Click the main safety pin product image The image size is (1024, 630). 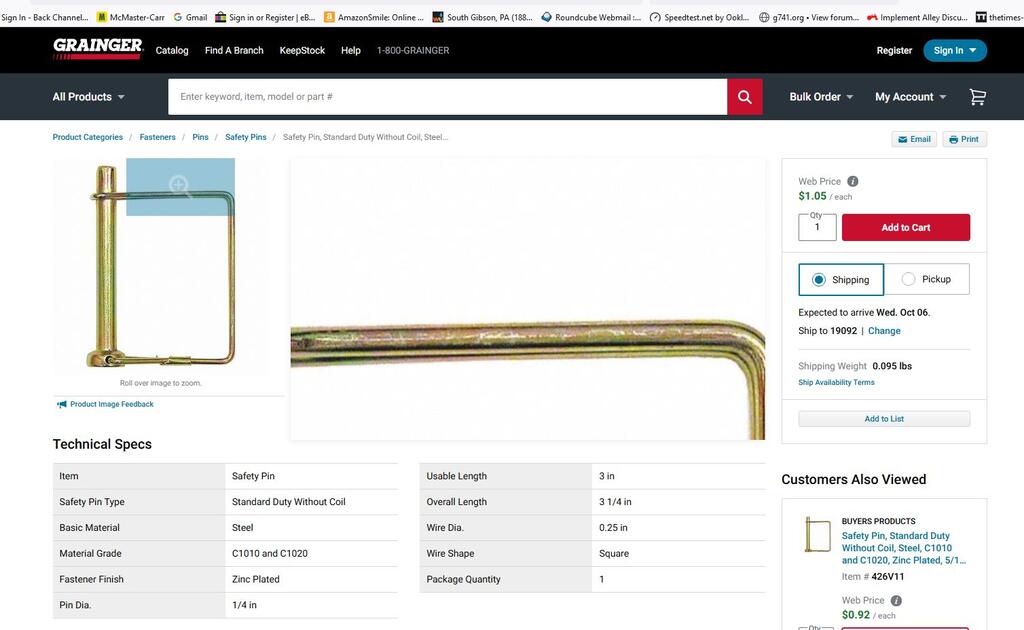pos(161,266)
